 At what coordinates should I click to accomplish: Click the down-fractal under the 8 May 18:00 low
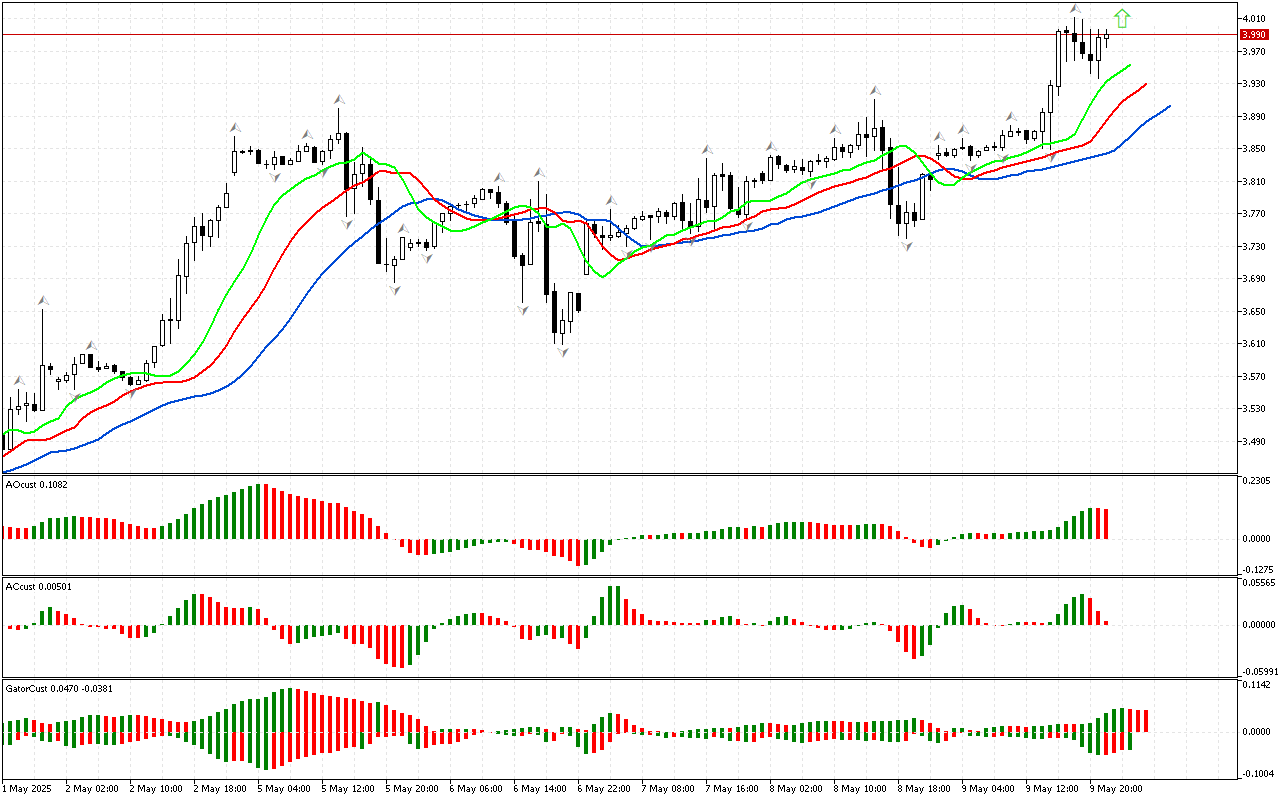click(x=907, y=246)
